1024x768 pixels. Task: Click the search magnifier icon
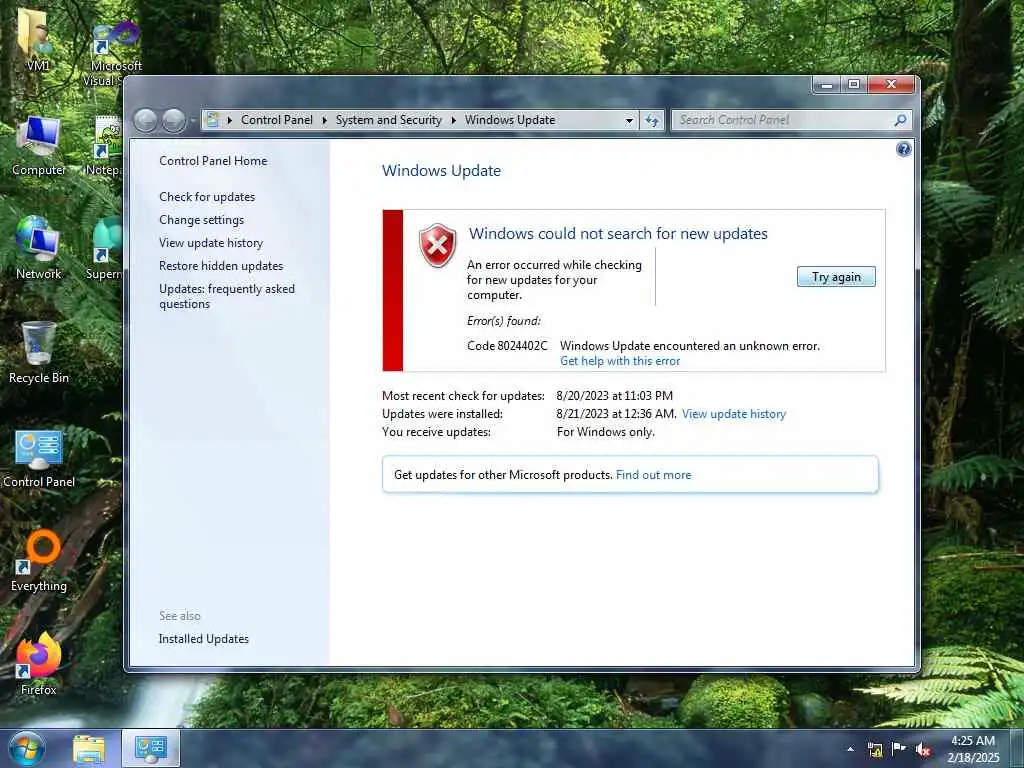pos(900,120)
